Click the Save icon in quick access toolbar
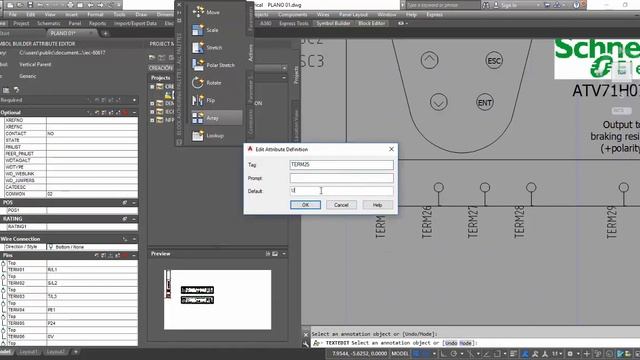The image size is (640, 360). (x=30, y=5)
